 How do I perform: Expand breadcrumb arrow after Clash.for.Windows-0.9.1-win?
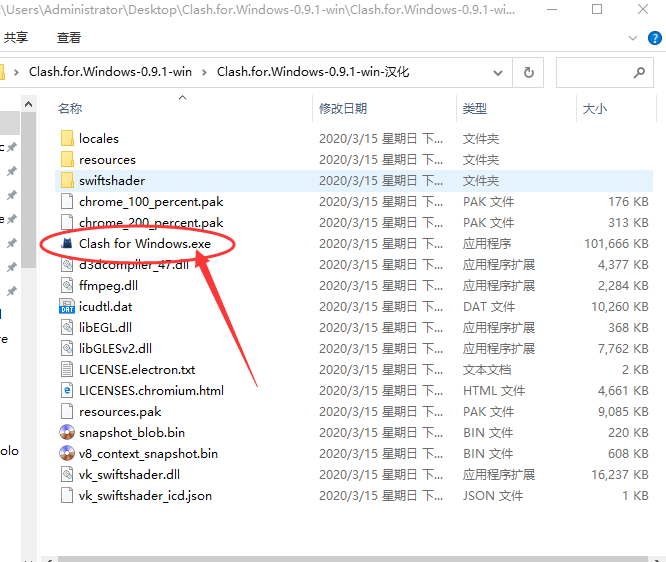click(x=204, y=73)
